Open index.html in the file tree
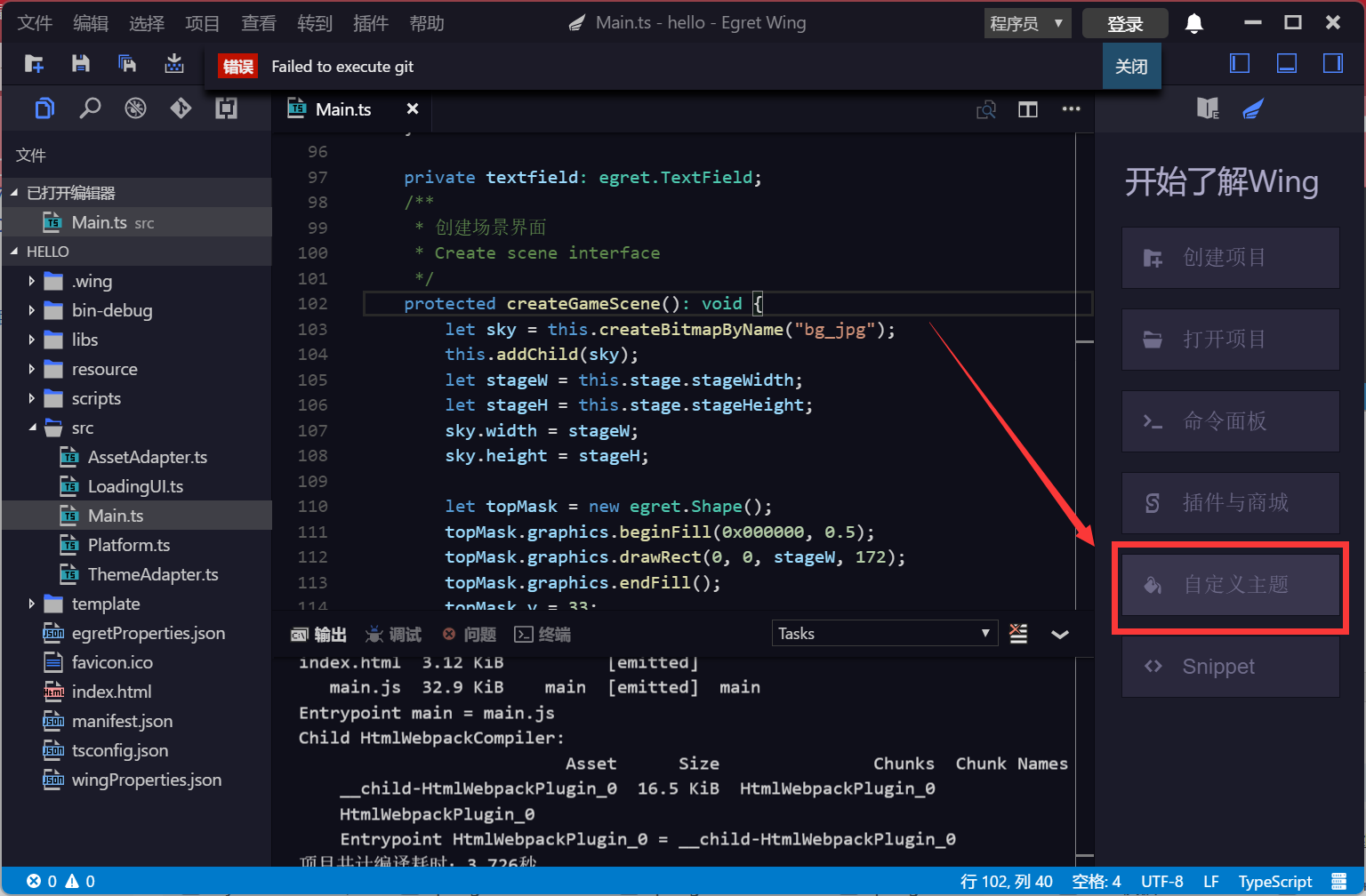Screen dimensions: 1366x896 point(137,692)
